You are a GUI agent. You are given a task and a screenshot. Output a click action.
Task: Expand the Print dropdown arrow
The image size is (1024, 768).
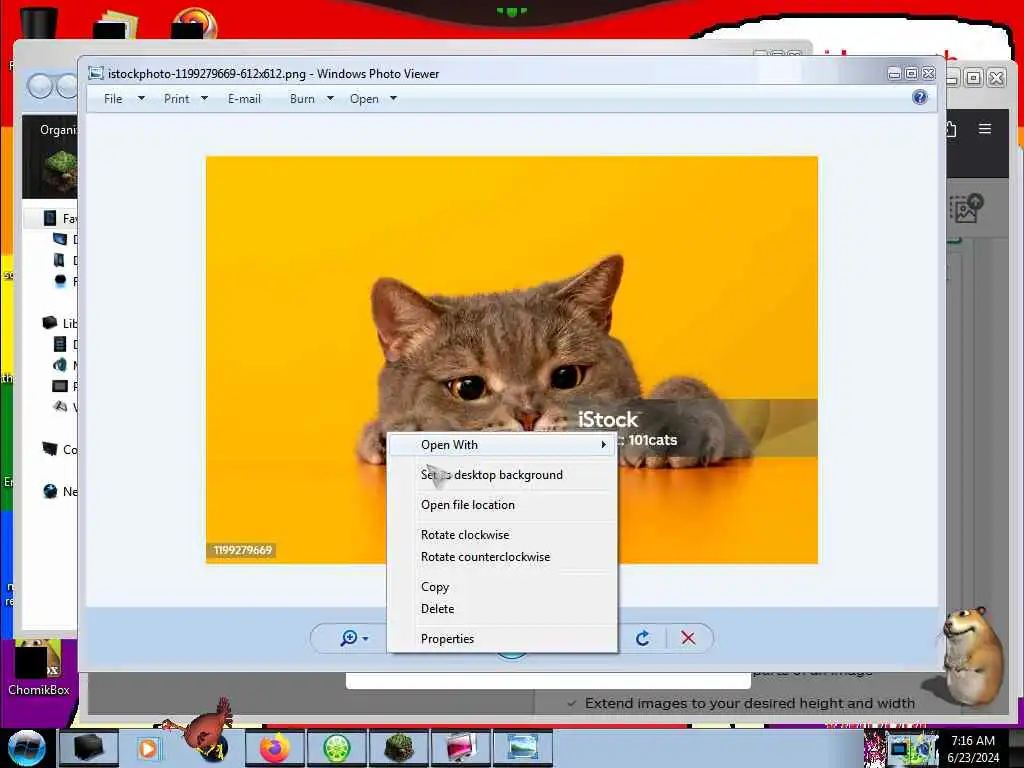pos(204,99)
